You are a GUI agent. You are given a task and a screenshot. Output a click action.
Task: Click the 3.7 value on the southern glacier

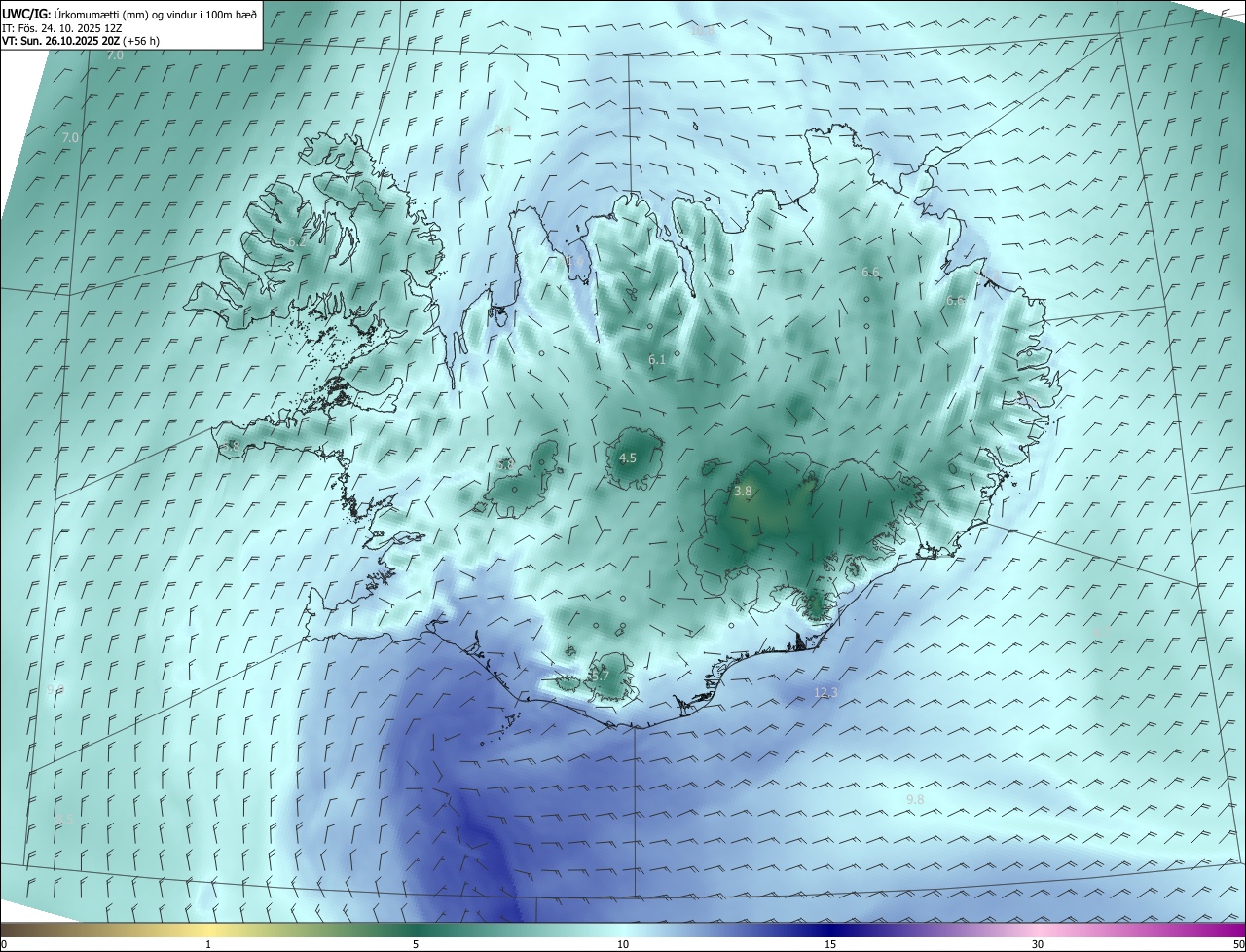[601, 676]
